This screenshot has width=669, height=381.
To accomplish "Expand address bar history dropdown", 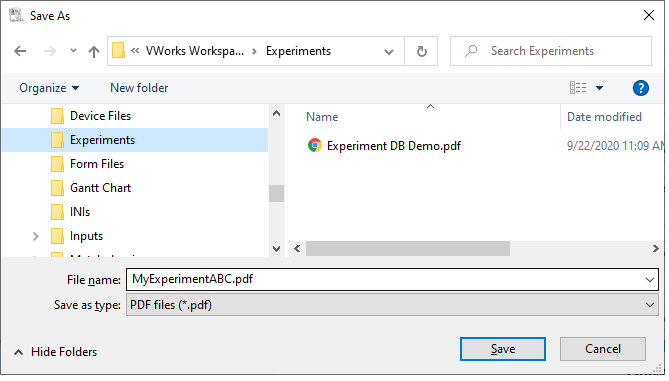I will [x=389, y=52].
